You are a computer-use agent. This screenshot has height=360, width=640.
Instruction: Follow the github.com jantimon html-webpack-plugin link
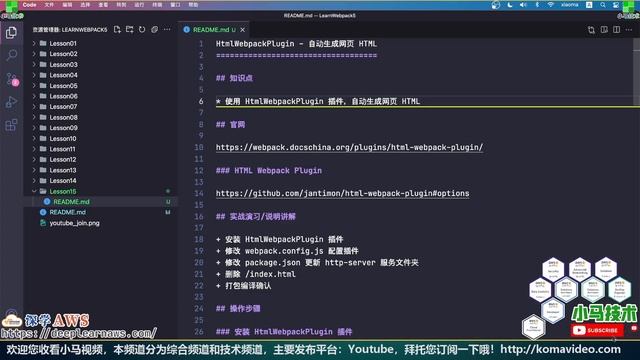[x=342, y=193]
